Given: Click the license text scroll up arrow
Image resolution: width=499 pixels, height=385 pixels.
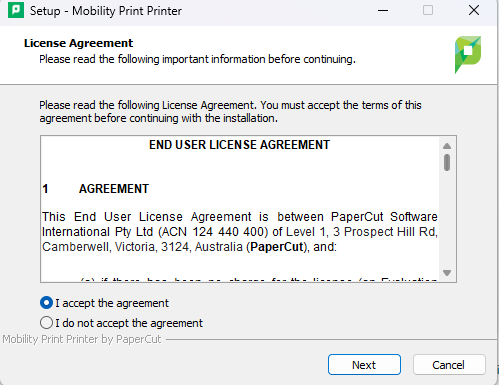Looking at the screenshot, I should [447, 146].
